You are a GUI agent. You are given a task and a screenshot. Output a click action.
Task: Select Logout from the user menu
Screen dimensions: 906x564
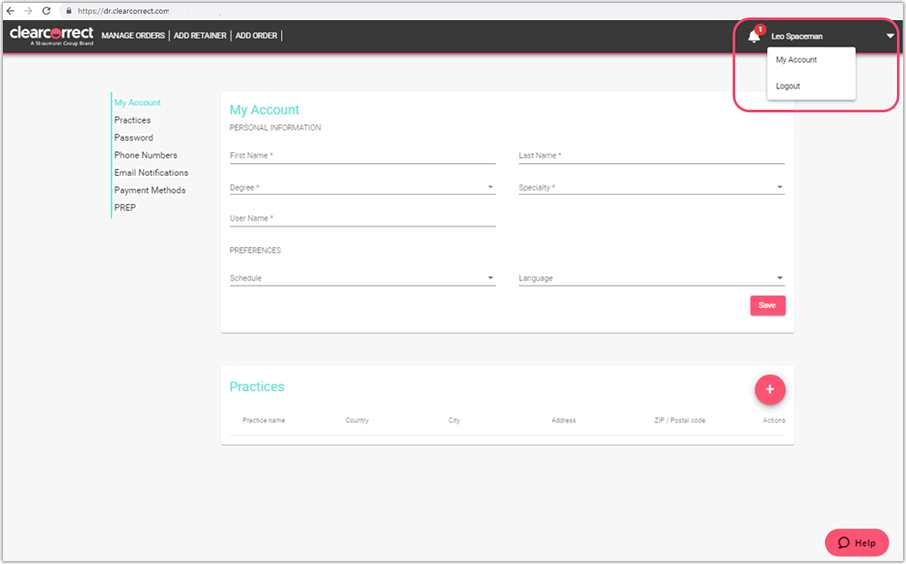point(788,86)
